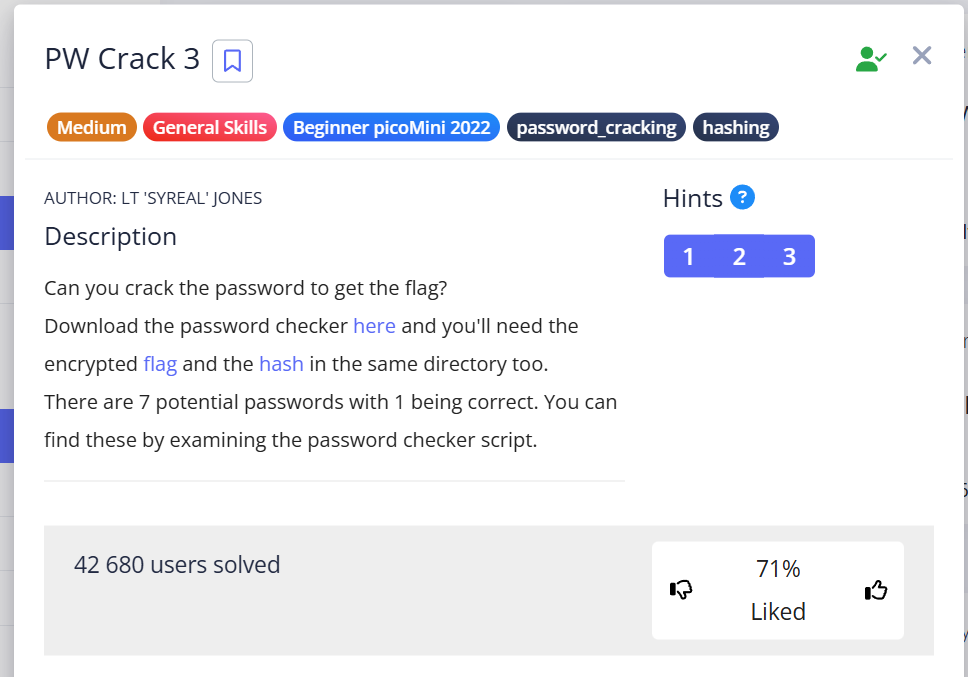Screen dimensions: 968x677
Task: Reveal hint number 3
Action: [x=789, y=256]
